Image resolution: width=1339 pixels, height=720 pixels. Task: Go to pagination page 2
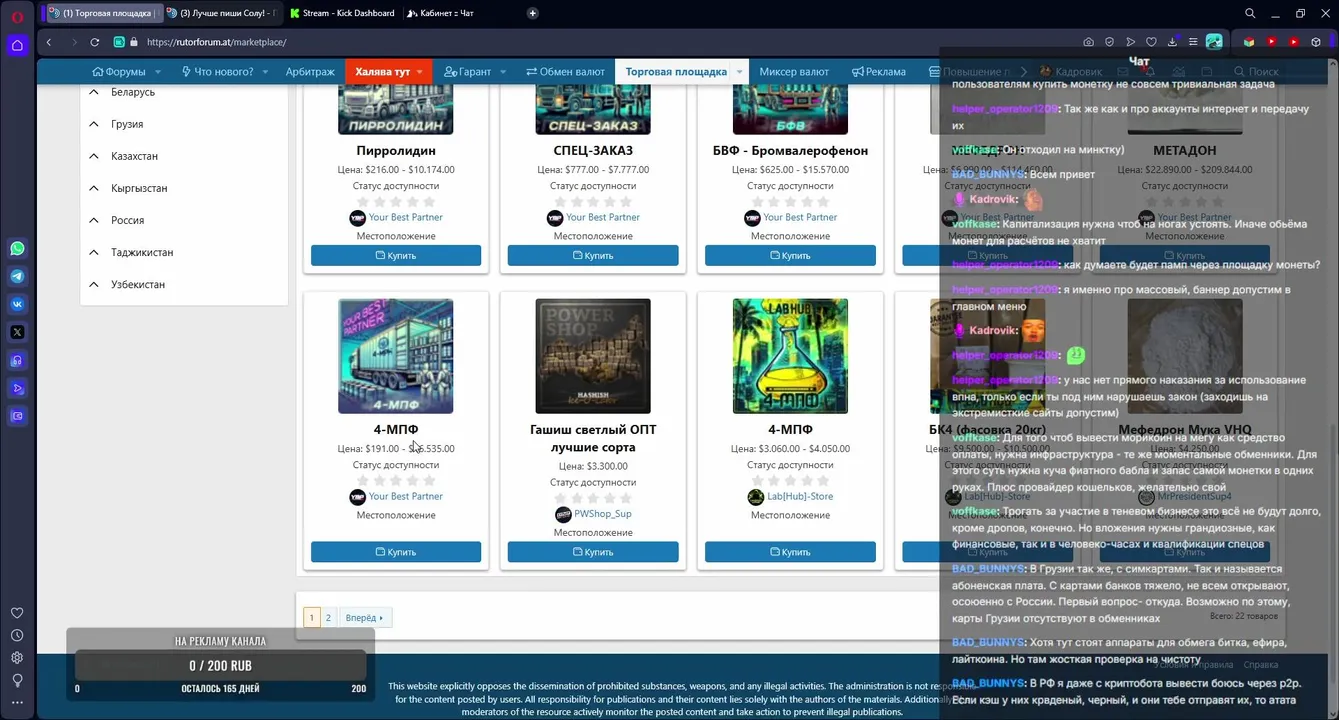pos(328,618)
